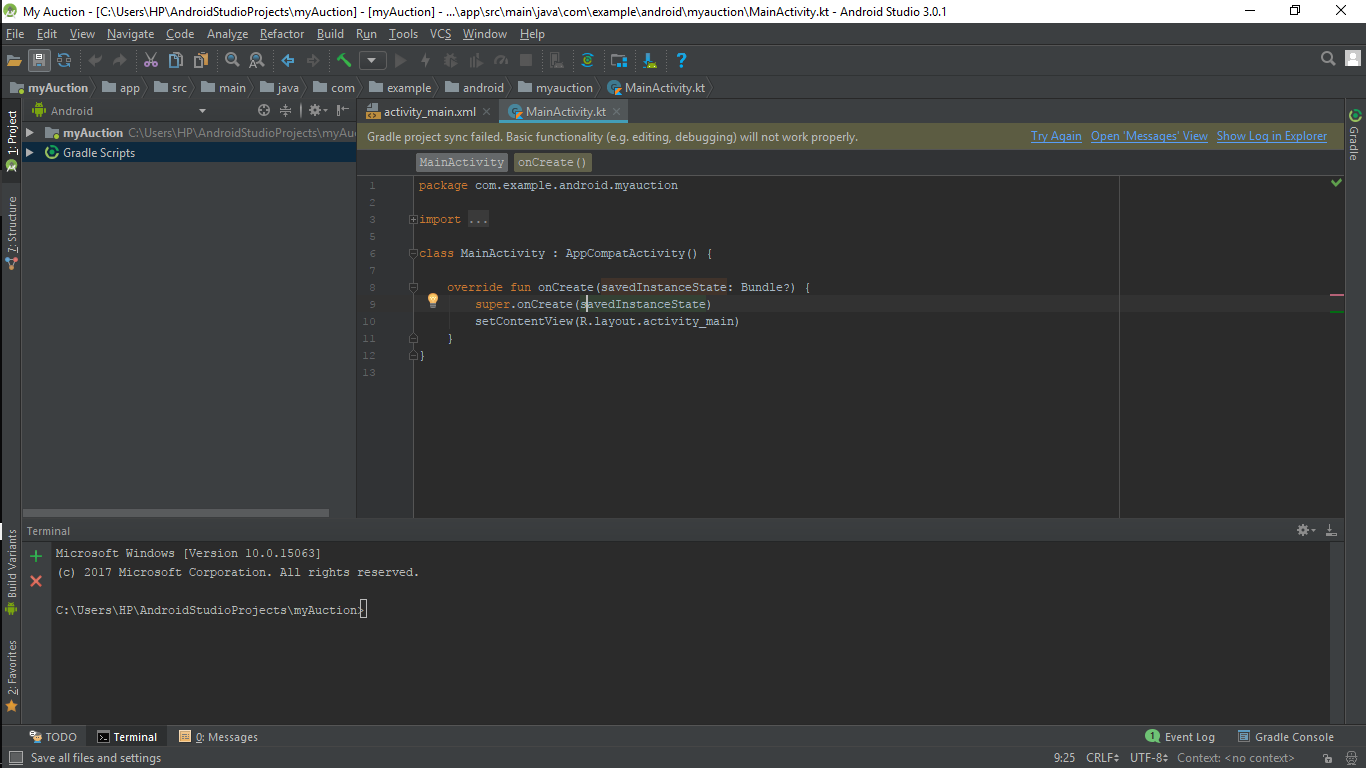Image resolution: width=1366 pixels, height=768 pixels.
Task: Open the Tools menu
Action: 404,34
